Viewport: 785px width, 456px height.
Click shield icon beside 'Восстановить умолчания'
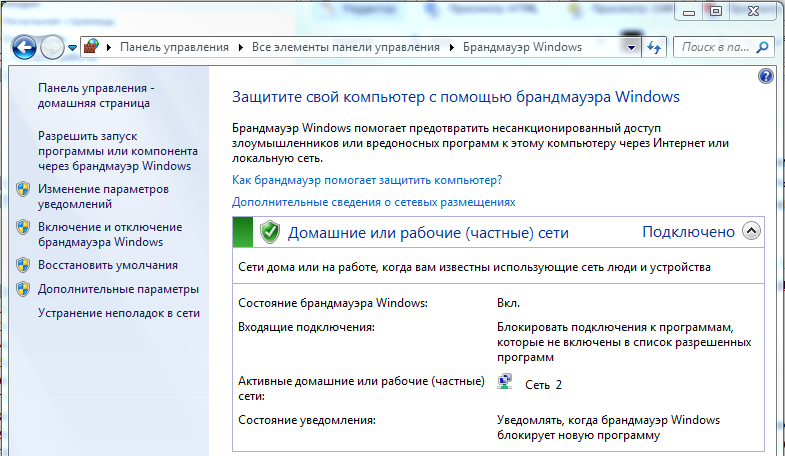point(23,265)
